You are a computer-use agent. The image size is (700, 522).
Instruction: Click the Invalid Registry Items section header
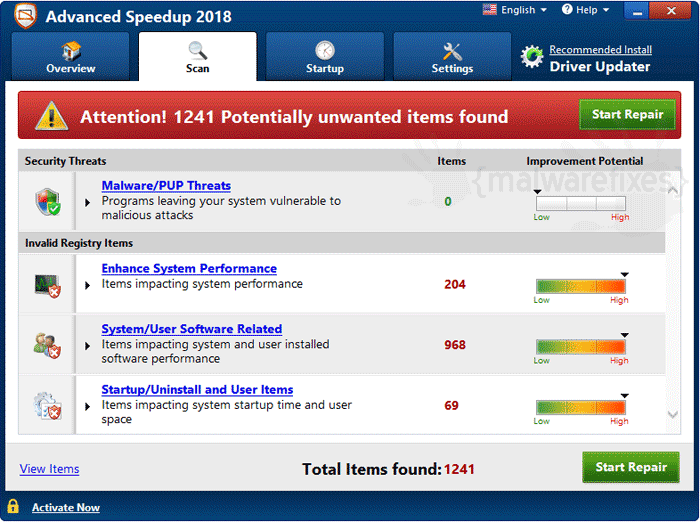[342, 243]
